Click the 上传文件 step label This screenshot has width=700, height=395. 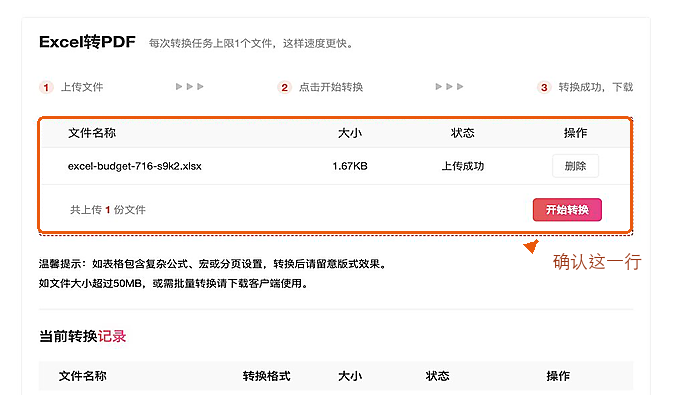coord(82,87)
